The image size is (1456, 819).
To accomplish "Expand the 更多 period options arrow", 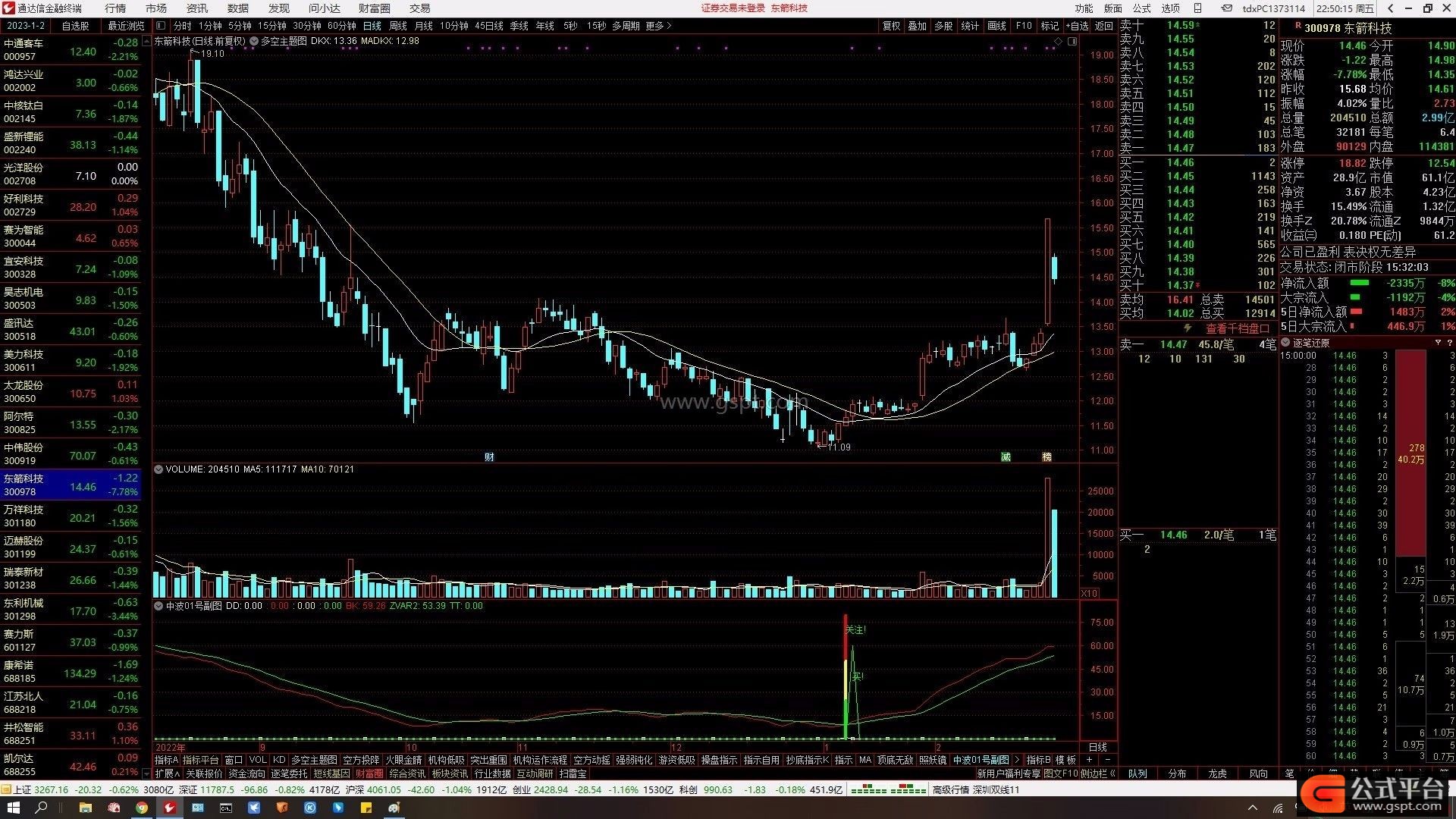I will click(668, 26).
